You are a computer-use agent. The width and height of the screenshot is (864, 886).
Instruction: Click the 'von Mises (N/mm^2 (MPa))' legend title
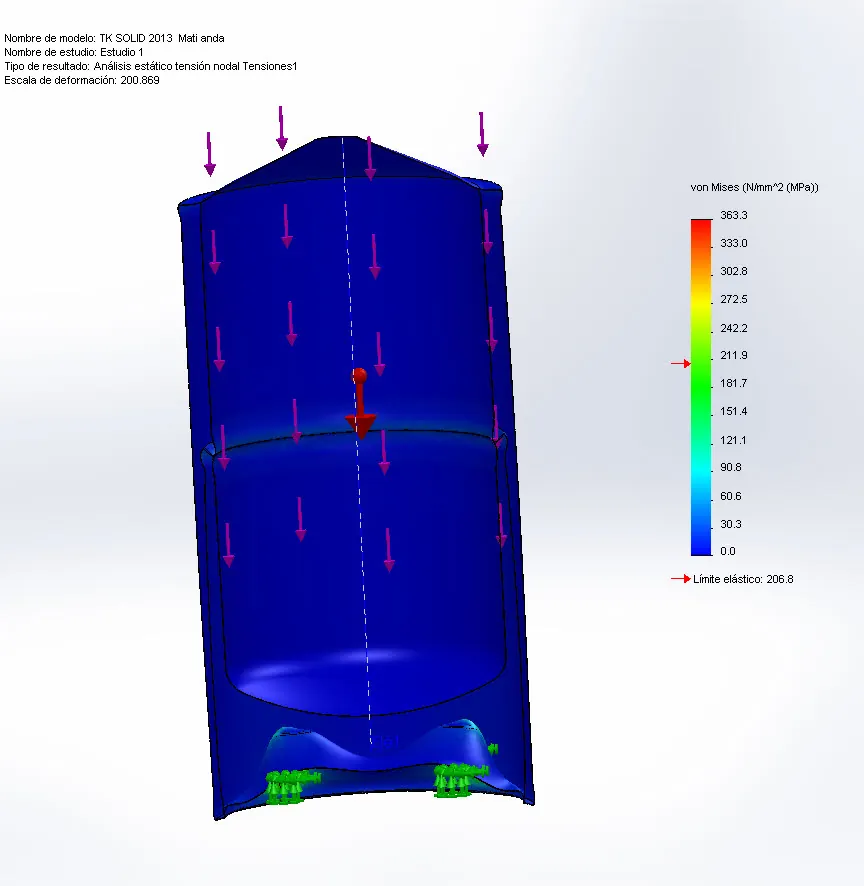[754, 187]
